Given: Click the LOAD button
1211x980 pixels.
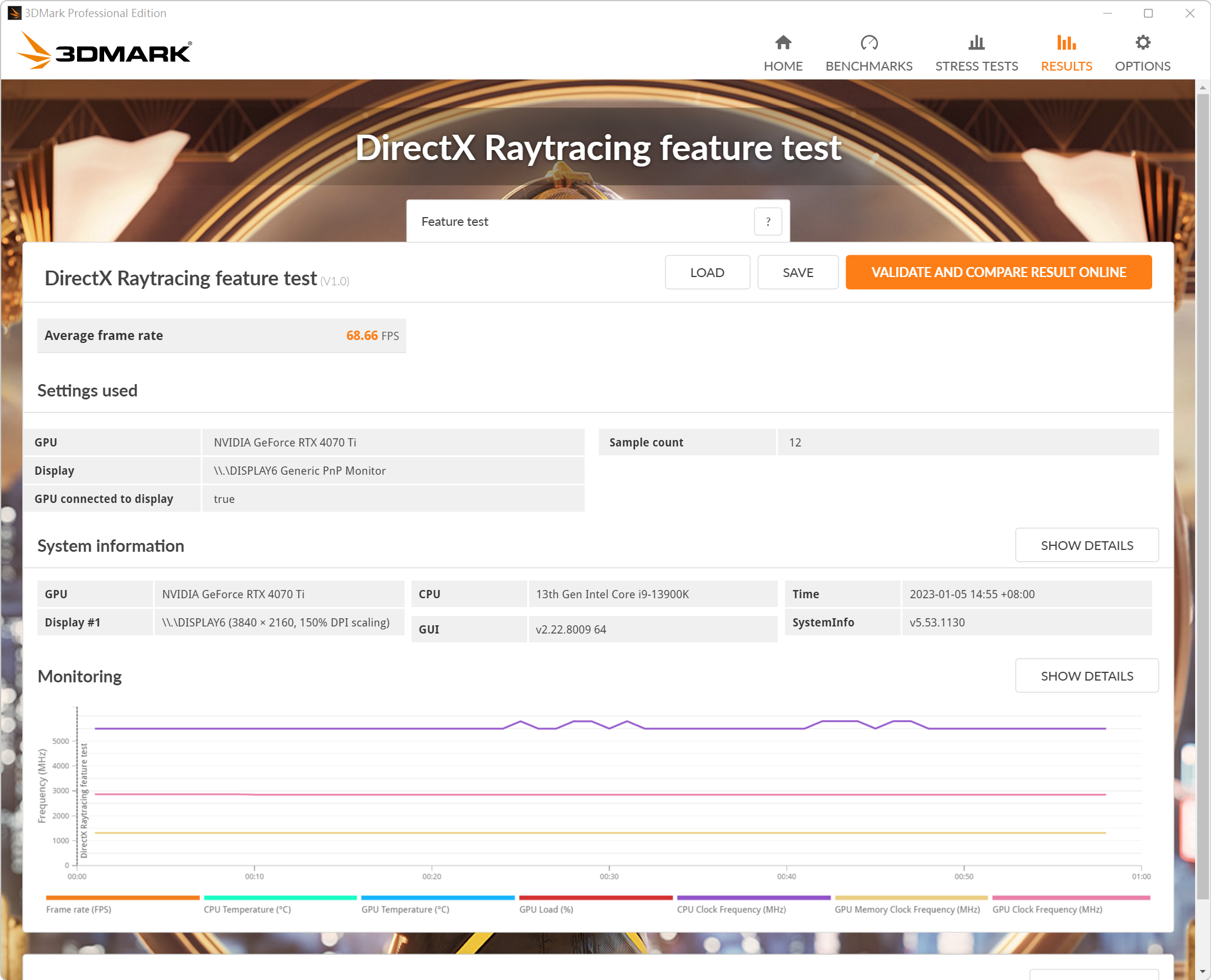Looking at the screenshot, I should click(x=707, y=272).
